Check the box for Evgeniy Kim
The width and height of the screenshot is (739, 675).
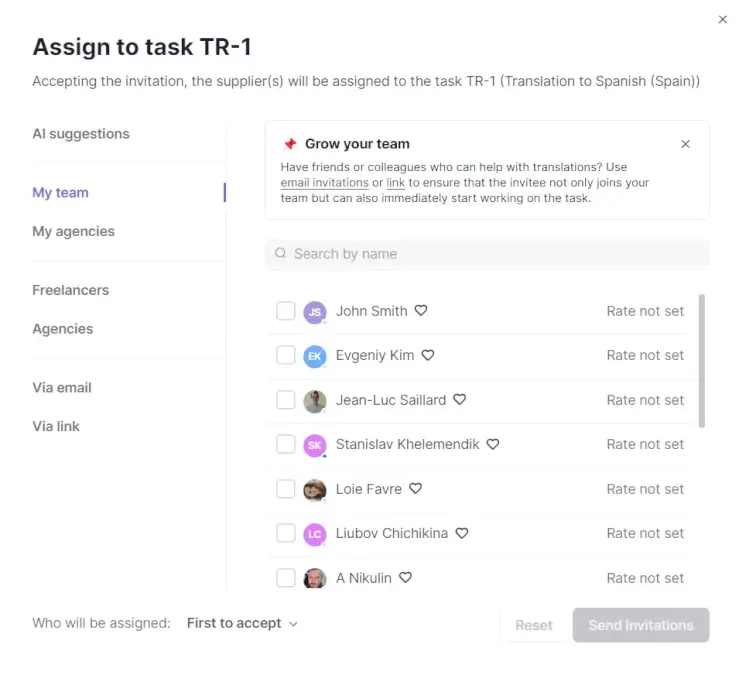(286, 355)
